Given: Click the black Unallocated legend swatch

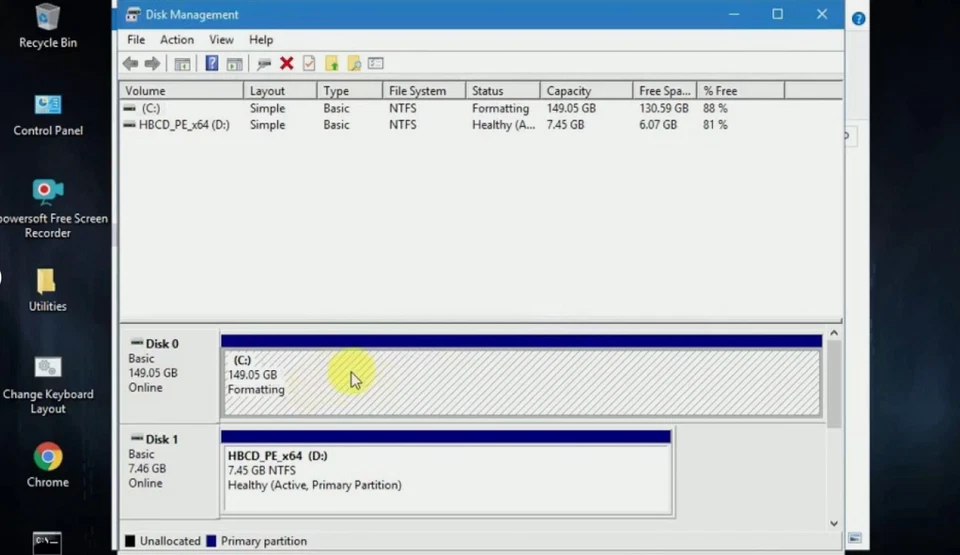Looking at the screenshot, I should tap(130, 541).
